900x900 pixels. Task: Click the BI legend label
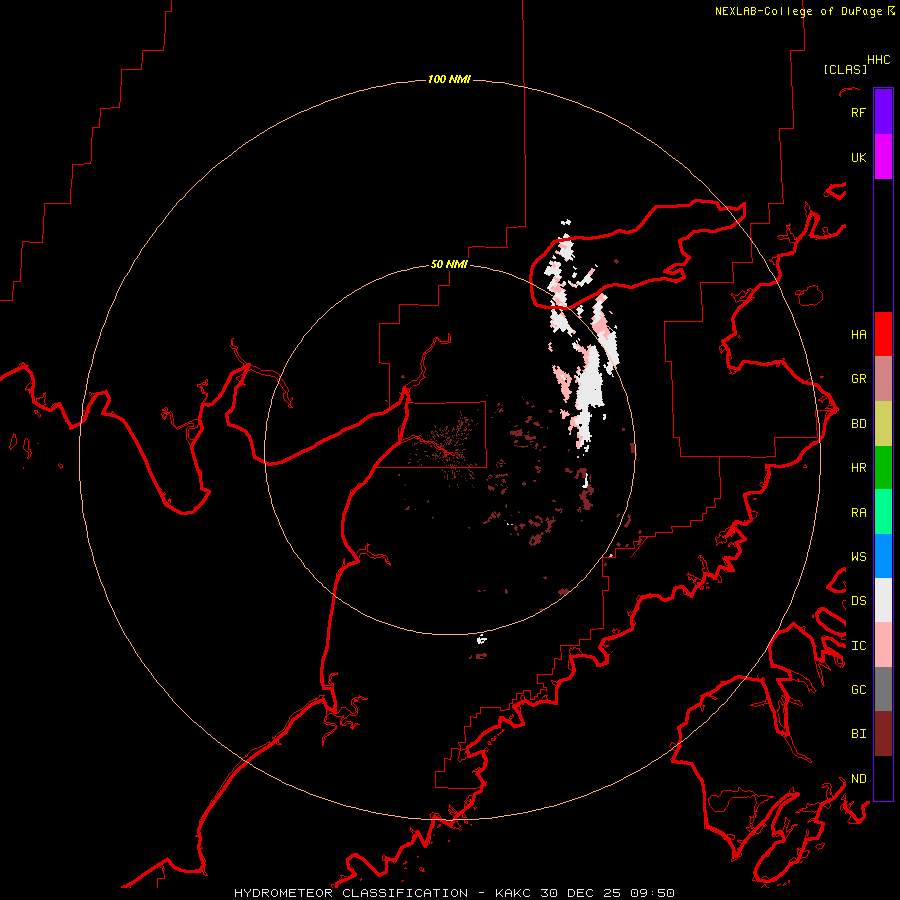858,733
